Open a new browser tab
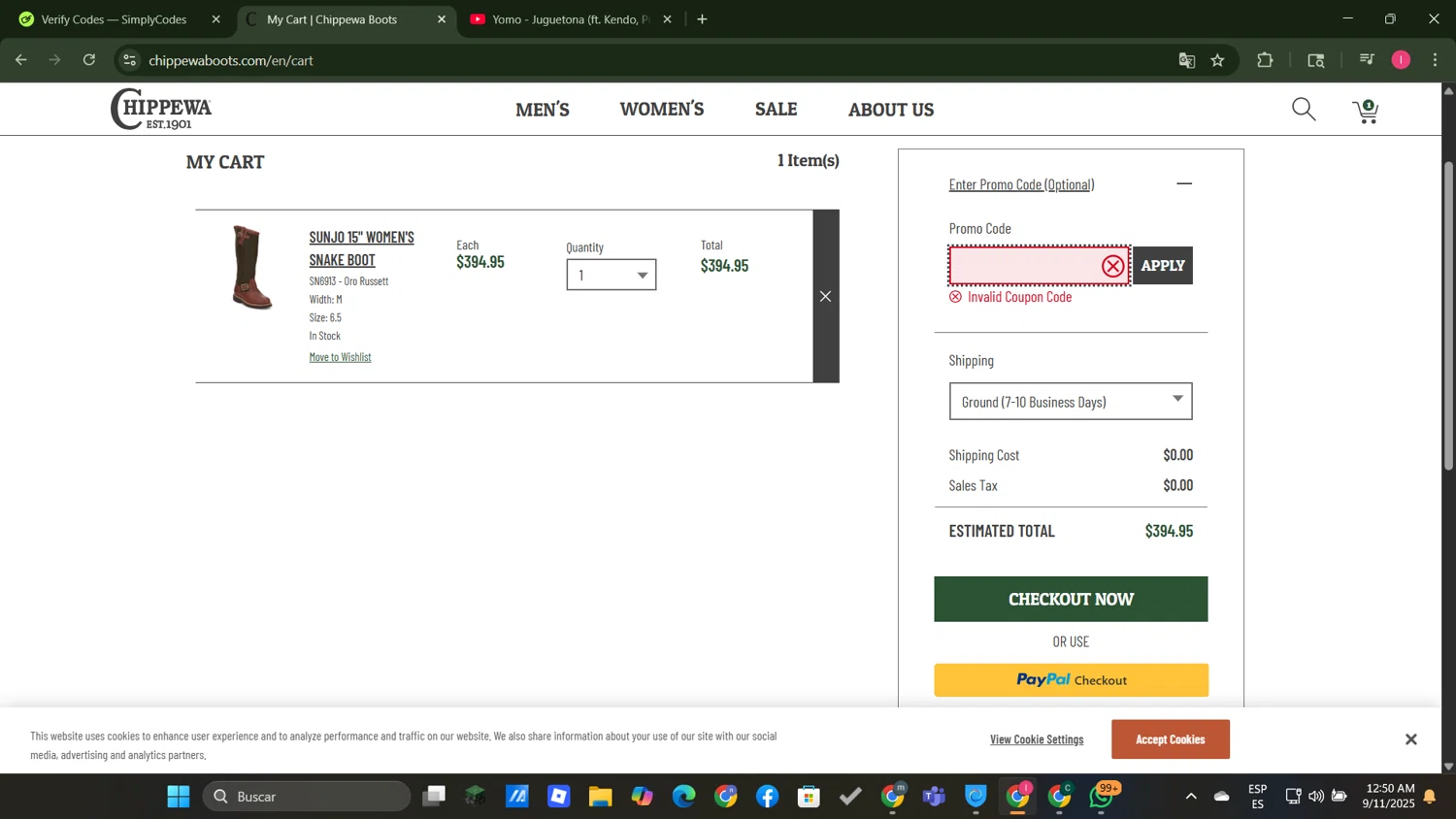The image size is (1456, 819). (x=702, y=19)
